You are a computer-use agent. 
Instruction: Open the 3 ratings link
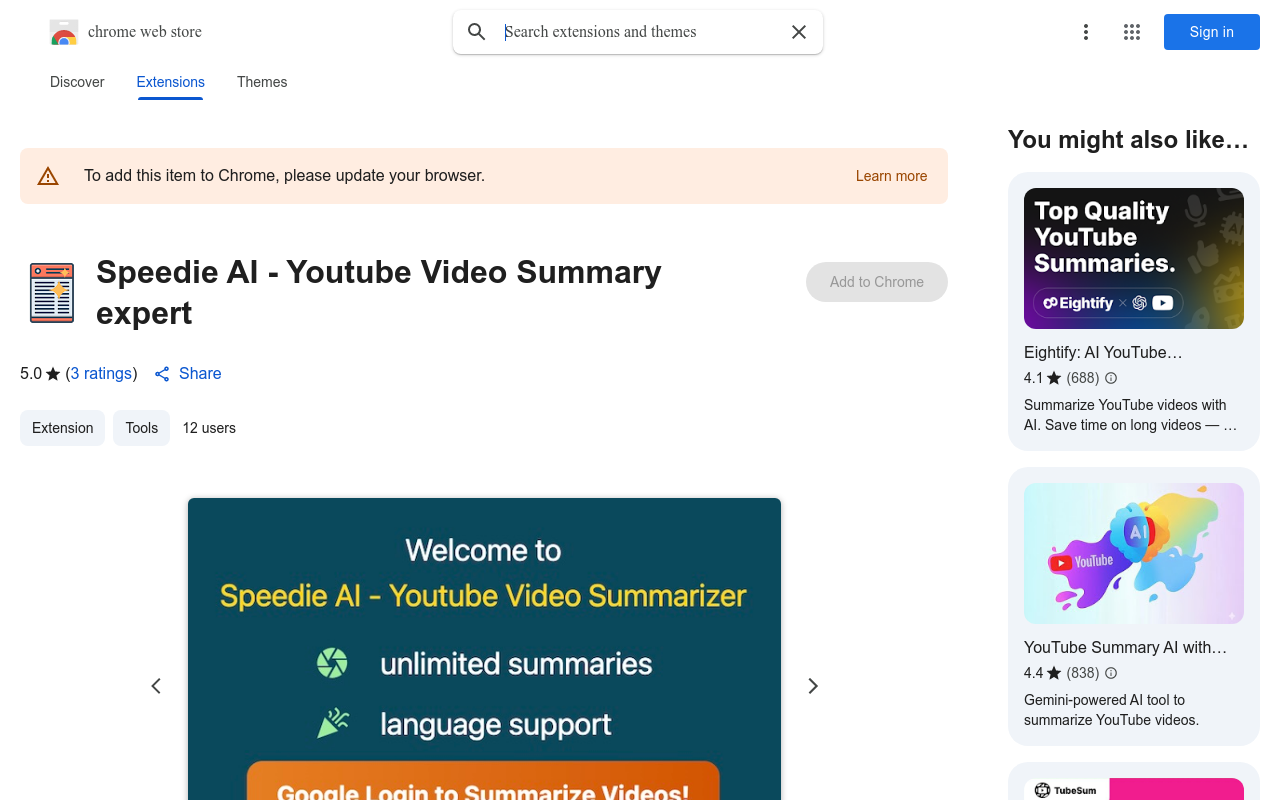pos(102,373)
